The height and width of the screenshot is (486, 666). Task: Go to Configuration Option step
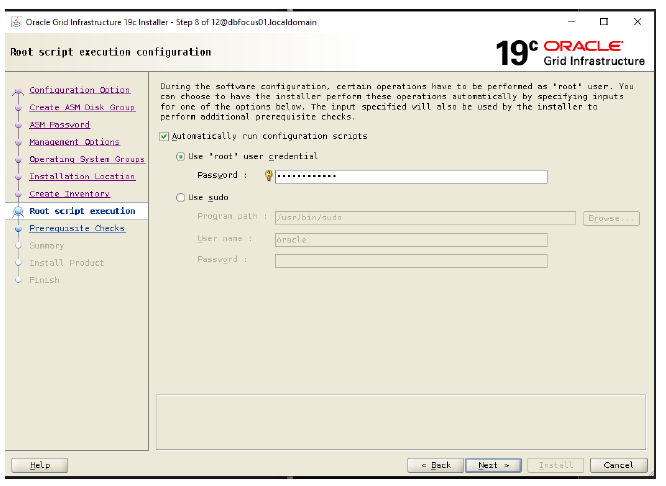80,90
